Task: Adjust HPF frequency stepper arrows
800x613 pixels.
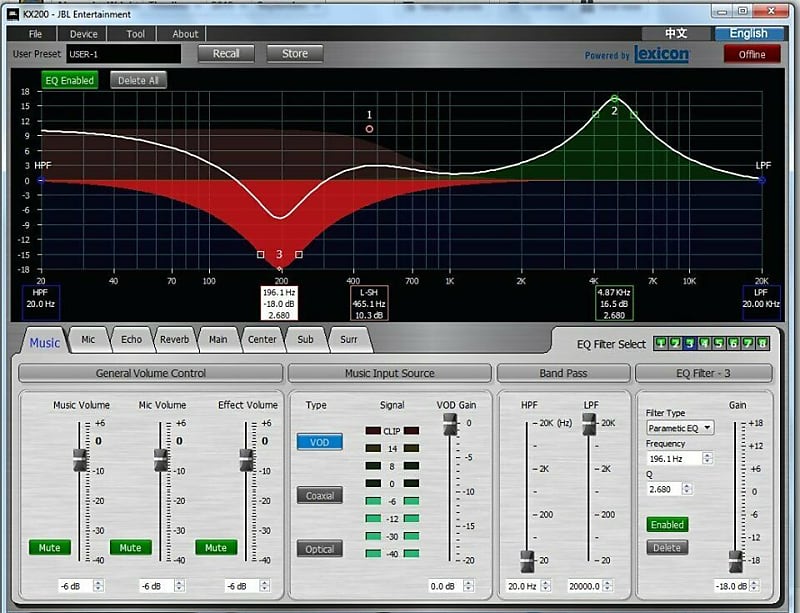Action: pyautogui.click(x=545, y=585)
